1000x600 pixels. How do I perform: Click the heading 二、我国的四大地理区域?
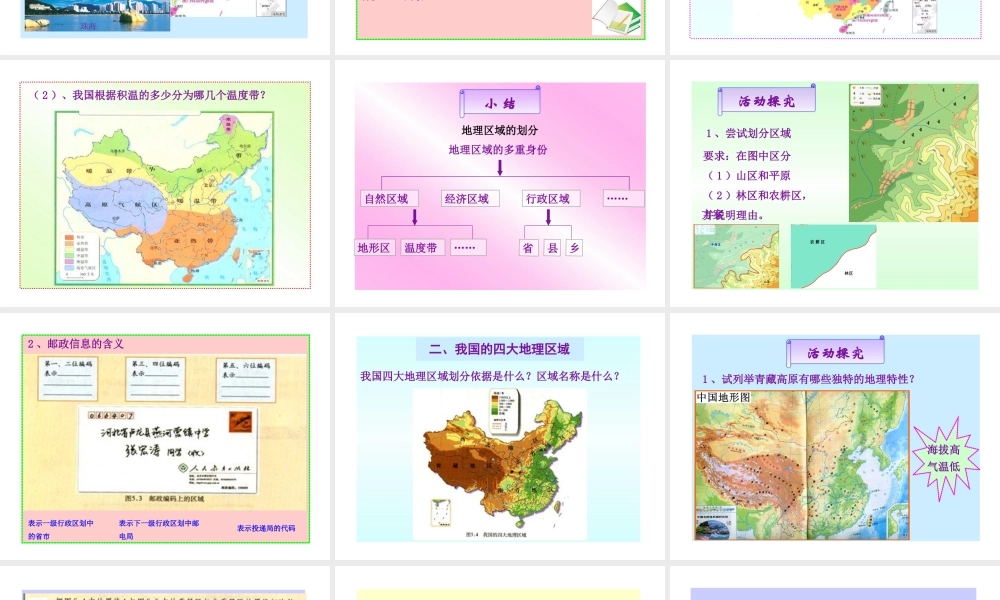(499, 349)
